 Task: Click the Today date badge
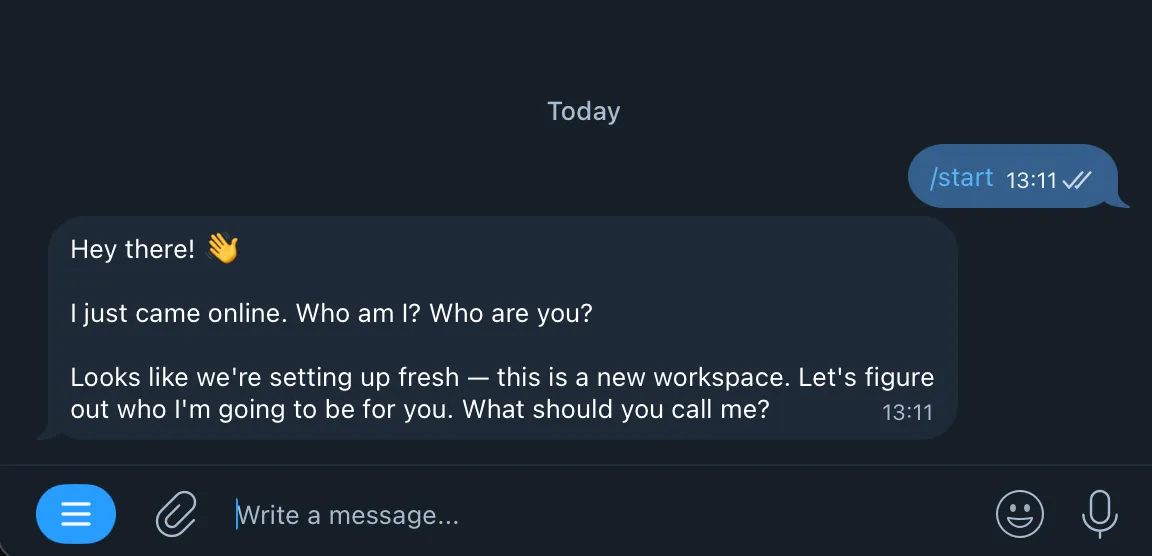click(583, 111)
